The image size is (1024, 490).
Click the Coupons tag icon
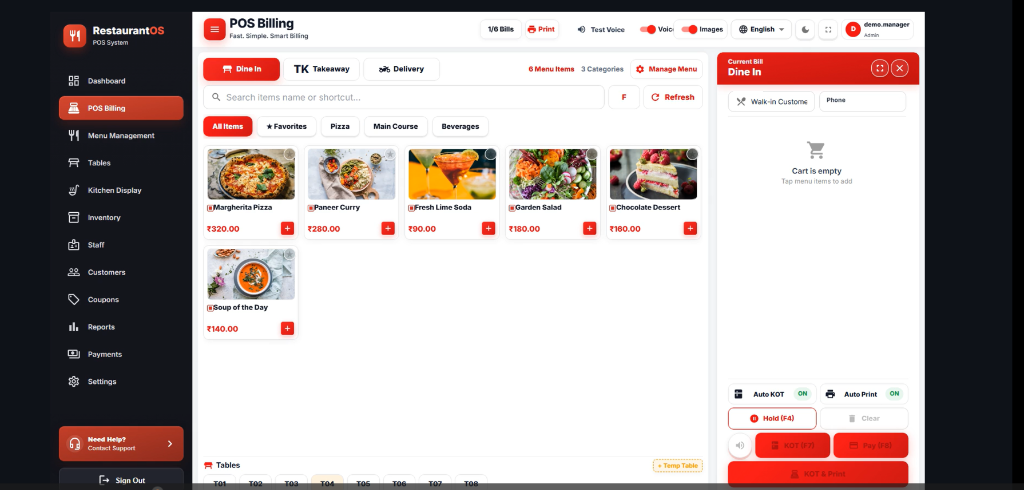point(74,299)
